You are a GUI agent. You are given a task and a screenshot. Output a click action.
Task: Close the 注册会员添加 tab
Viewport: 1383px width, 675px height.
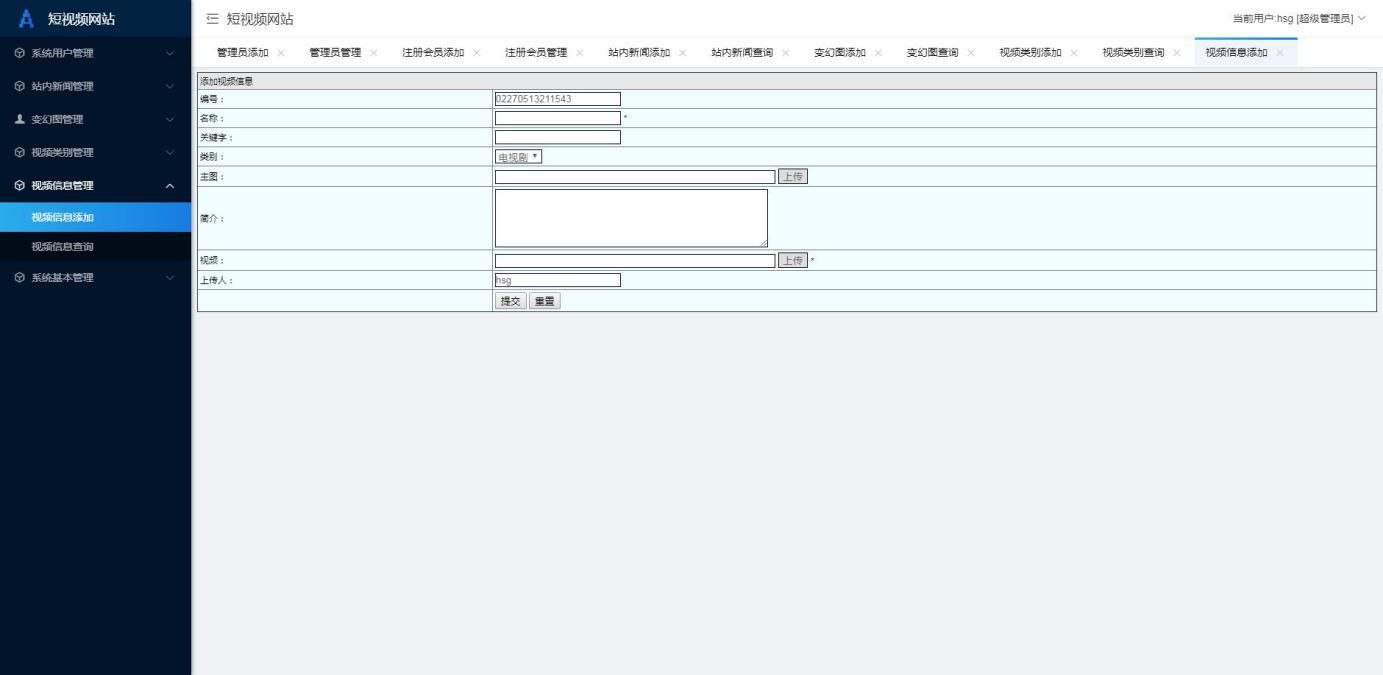point(477,53)
